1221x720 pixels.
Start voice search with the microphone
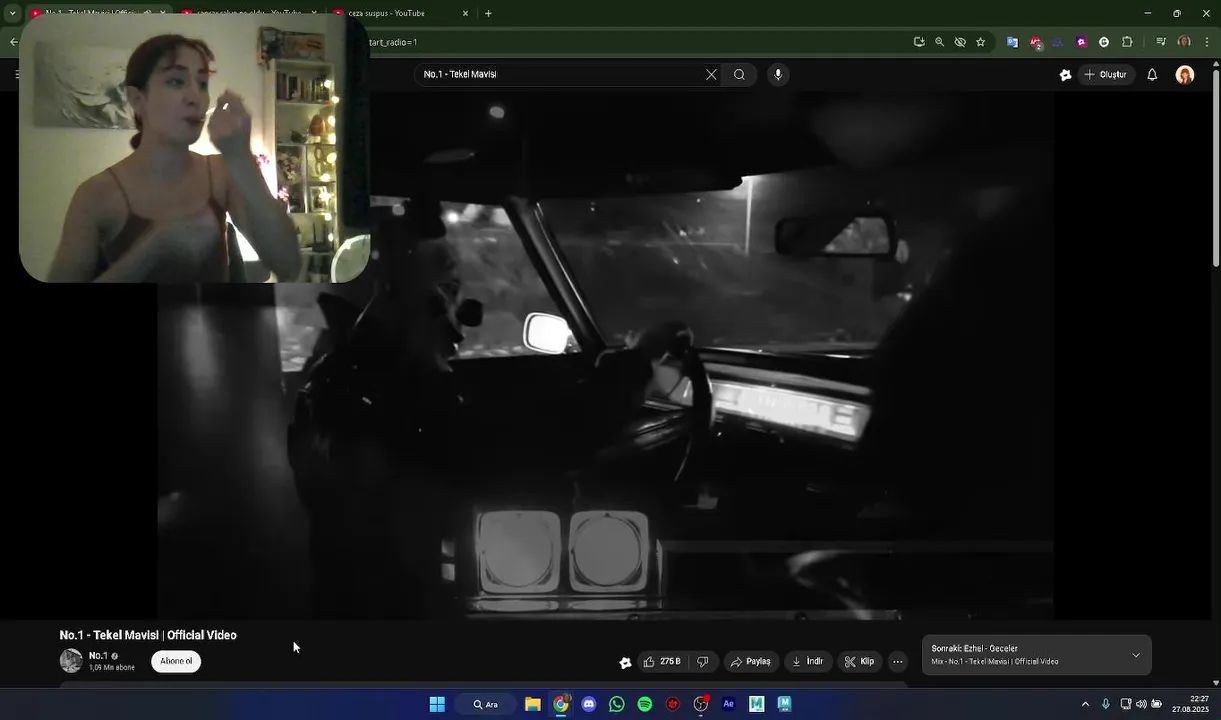[x=778, y=74]
